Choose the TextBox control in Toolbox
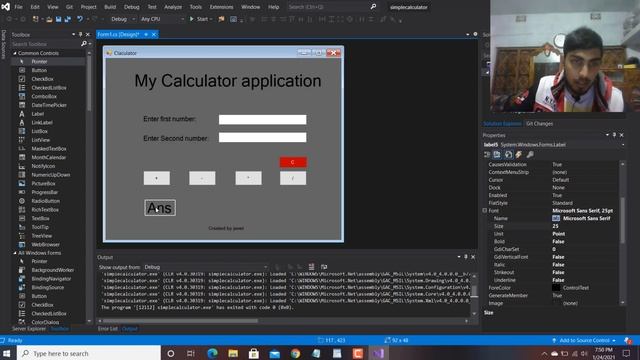Image resolution: width=640 pixels, height=360 pixels. pos(40,218)
